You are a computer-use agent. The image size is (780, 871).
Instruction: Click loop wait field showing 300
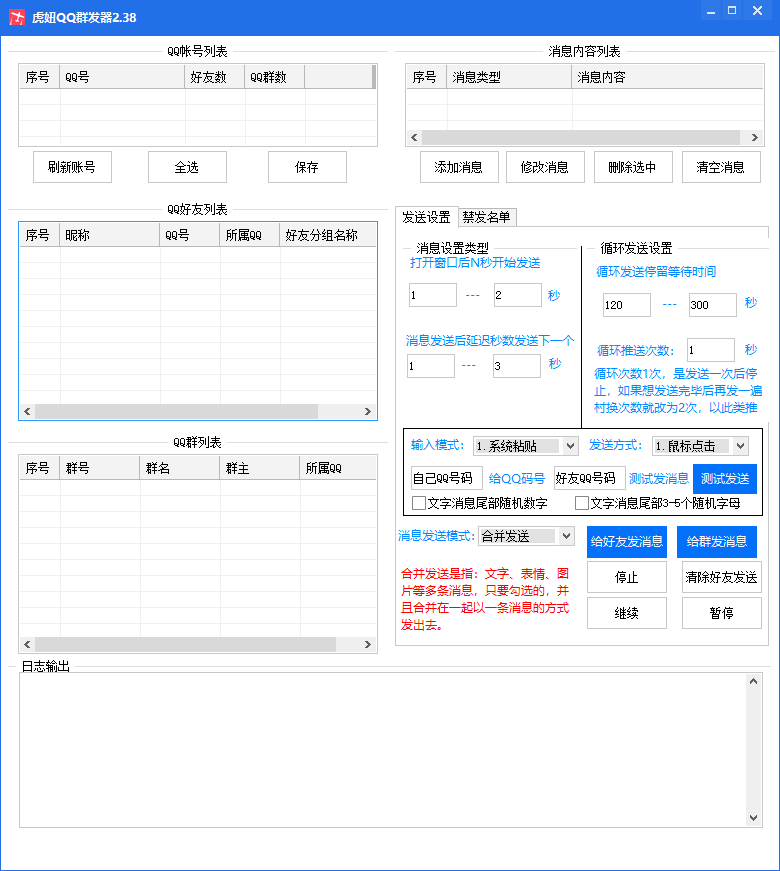(x=713, y=305)
